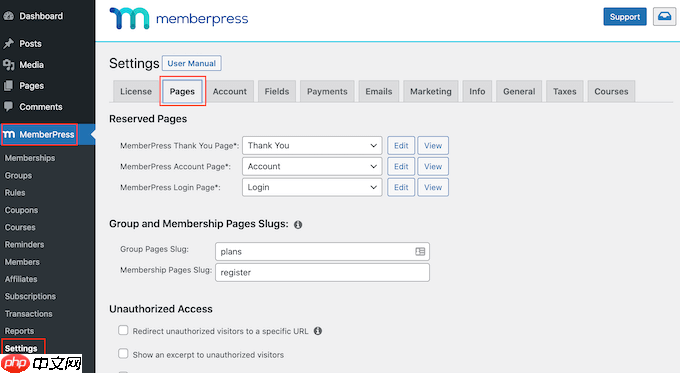Click the Membership Pages Slug input field
The width and height of the screenshot is (680, 373).
pos(322,272)
